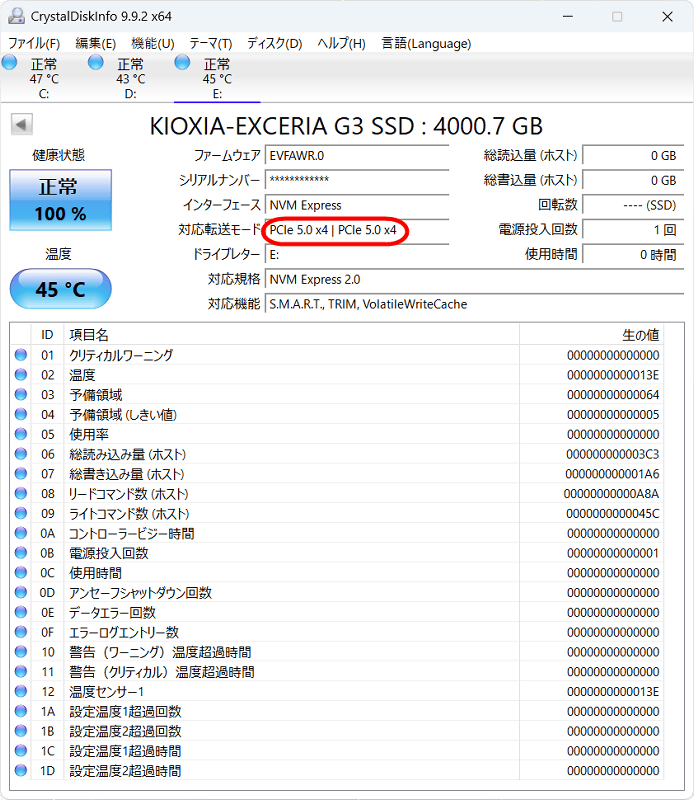This screenshot has height=800, width=694.
Task: Select the C: drive tab at 47 °C
Action: pyautogui.click(x=43, y=78)
